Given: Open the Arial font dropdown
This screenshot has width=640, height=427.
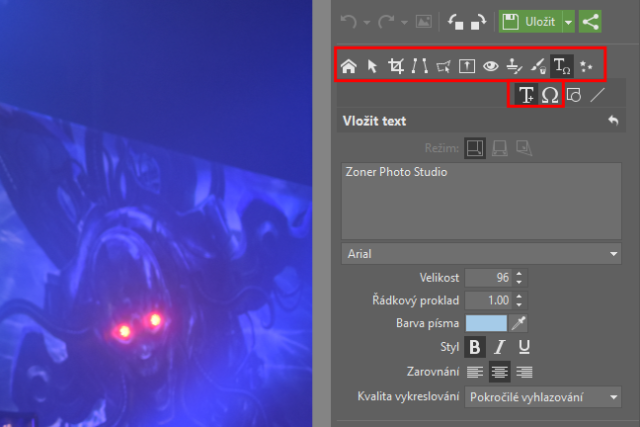Looking at the screenshot, I should coord(481,254).
